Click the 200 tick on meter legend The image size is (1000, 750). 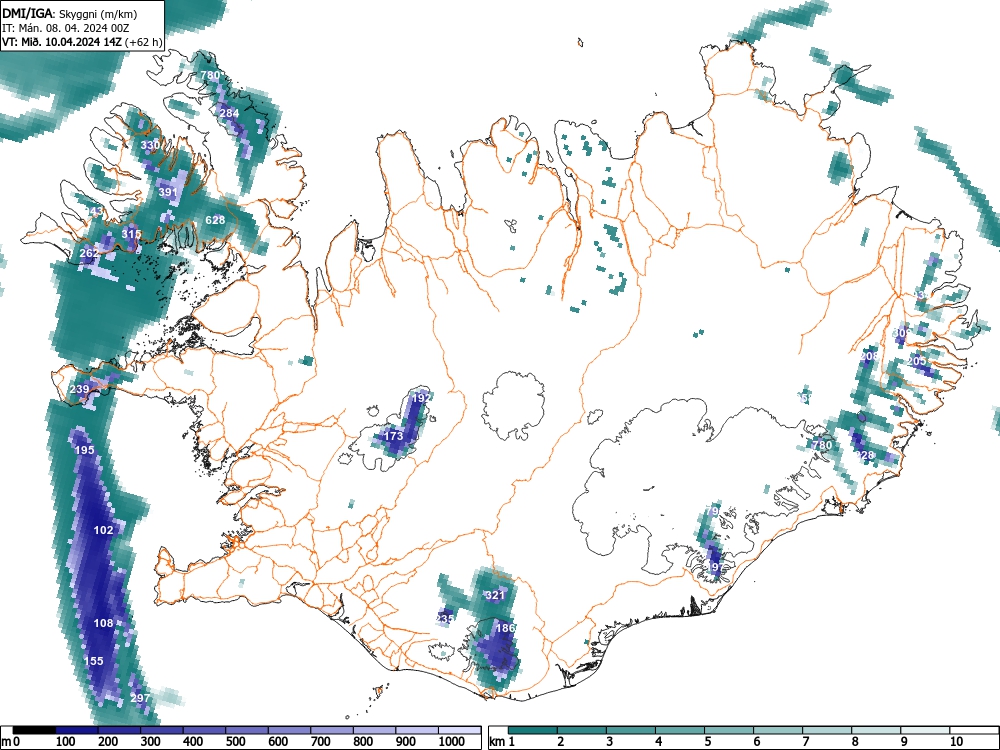[108, 742]
